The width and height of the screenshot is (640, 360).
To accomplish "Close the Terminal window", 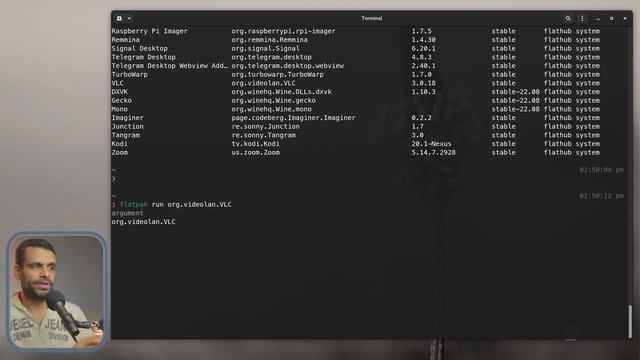I will tap(625, 18).
